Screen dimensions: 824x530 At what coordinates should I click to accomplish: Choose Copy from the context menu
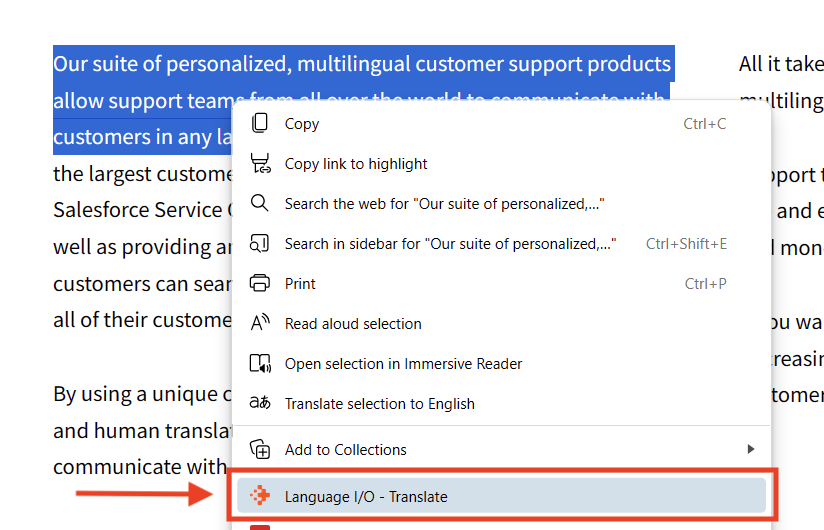click(501, 124)
